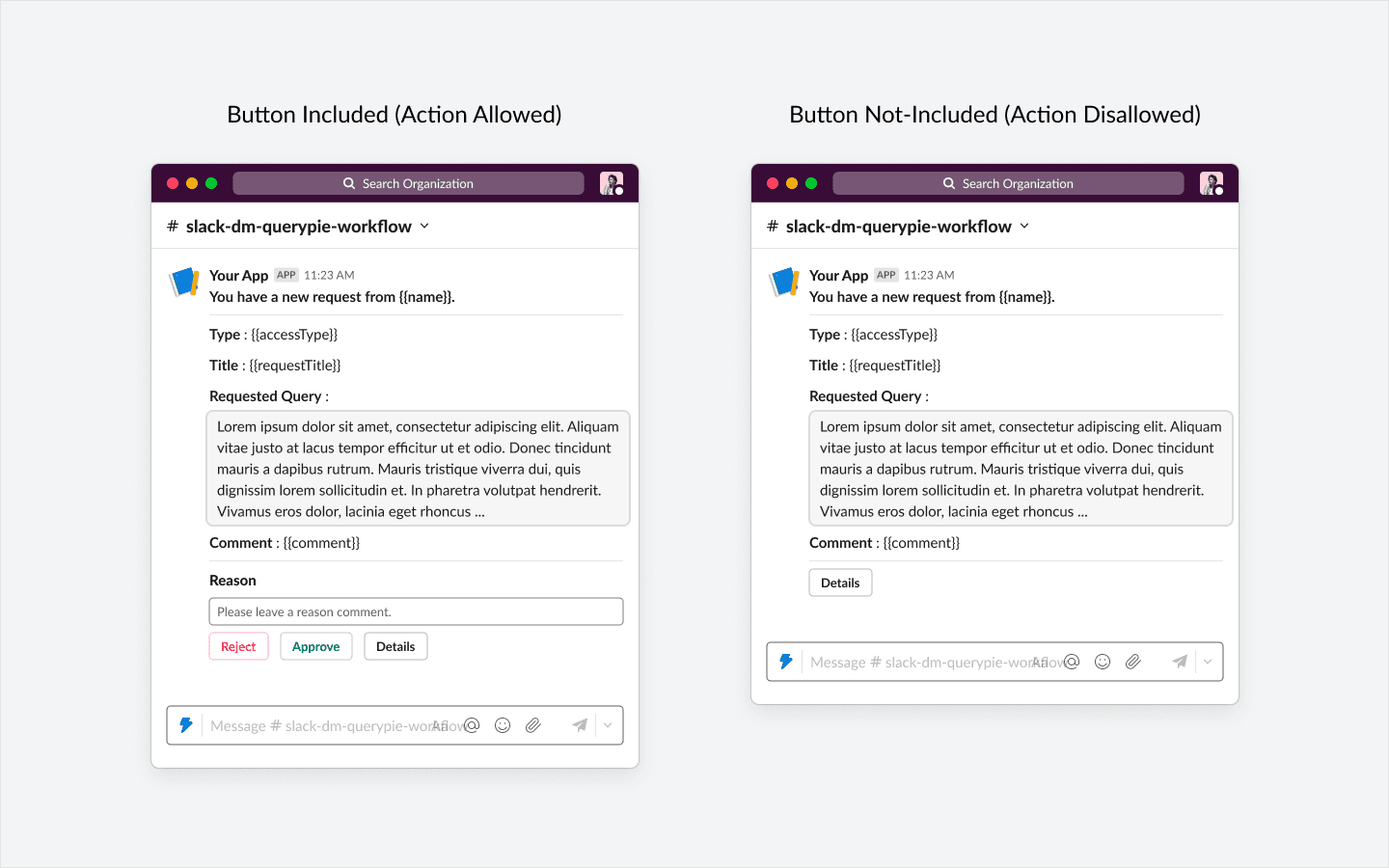Attach a file with the paperclip icon
The height and width of the screenshot is (868, 1389).
tap(533, 724)
